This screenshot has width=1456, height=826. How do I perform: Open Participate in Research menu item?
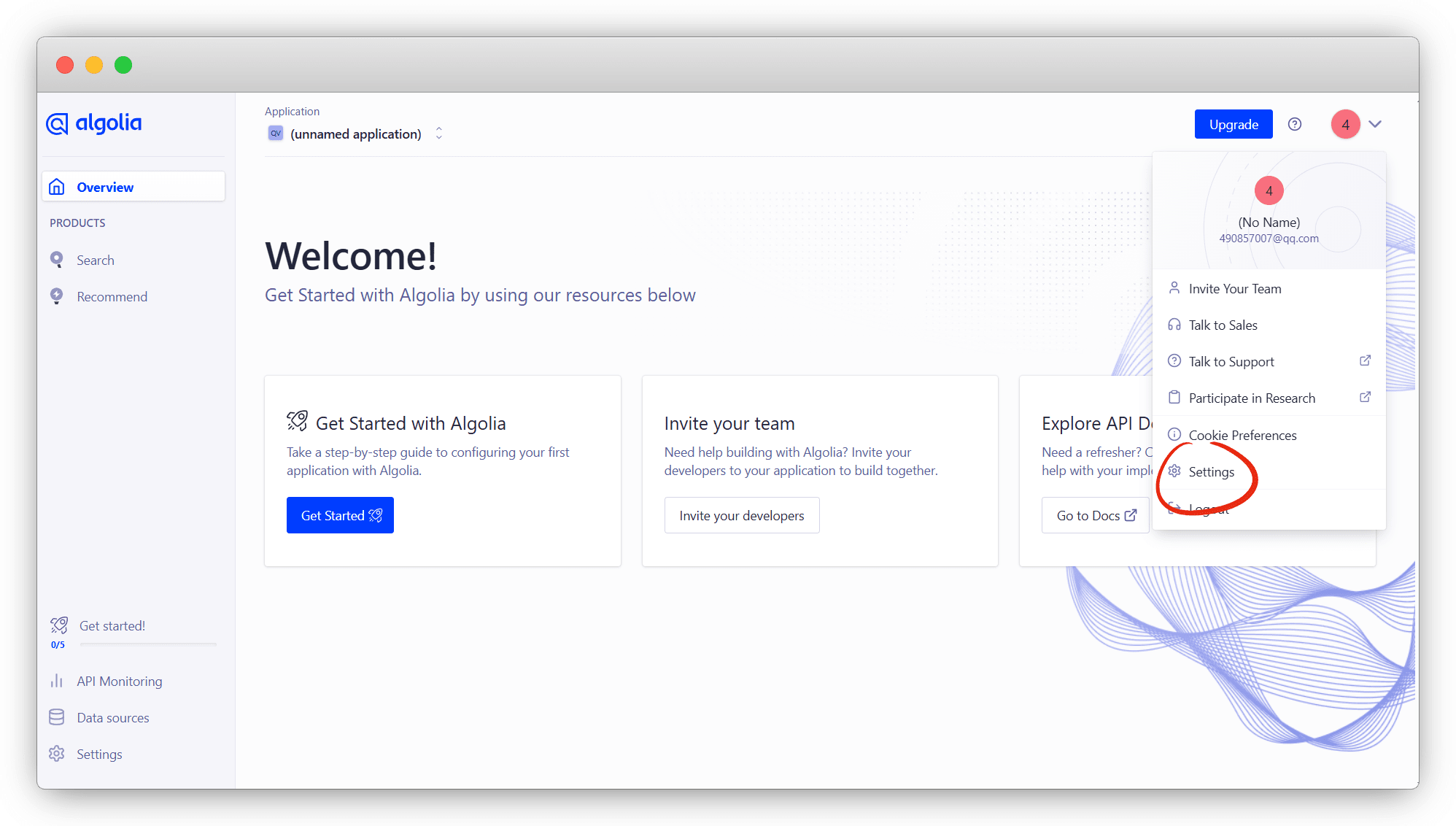[1252, 398]
